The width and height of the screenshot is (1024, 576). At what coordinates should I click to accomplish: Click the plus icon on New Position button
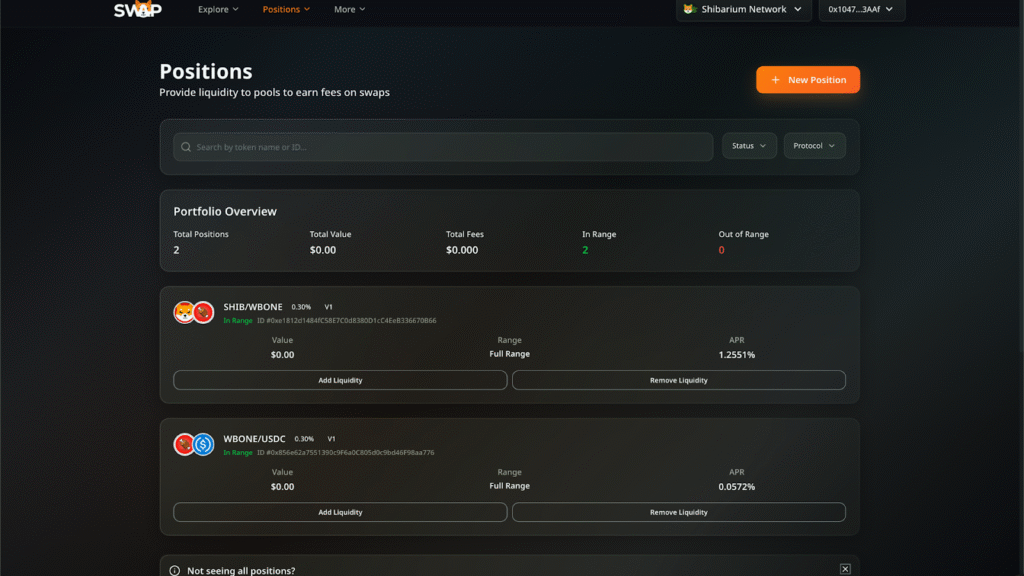click(775, 80)
